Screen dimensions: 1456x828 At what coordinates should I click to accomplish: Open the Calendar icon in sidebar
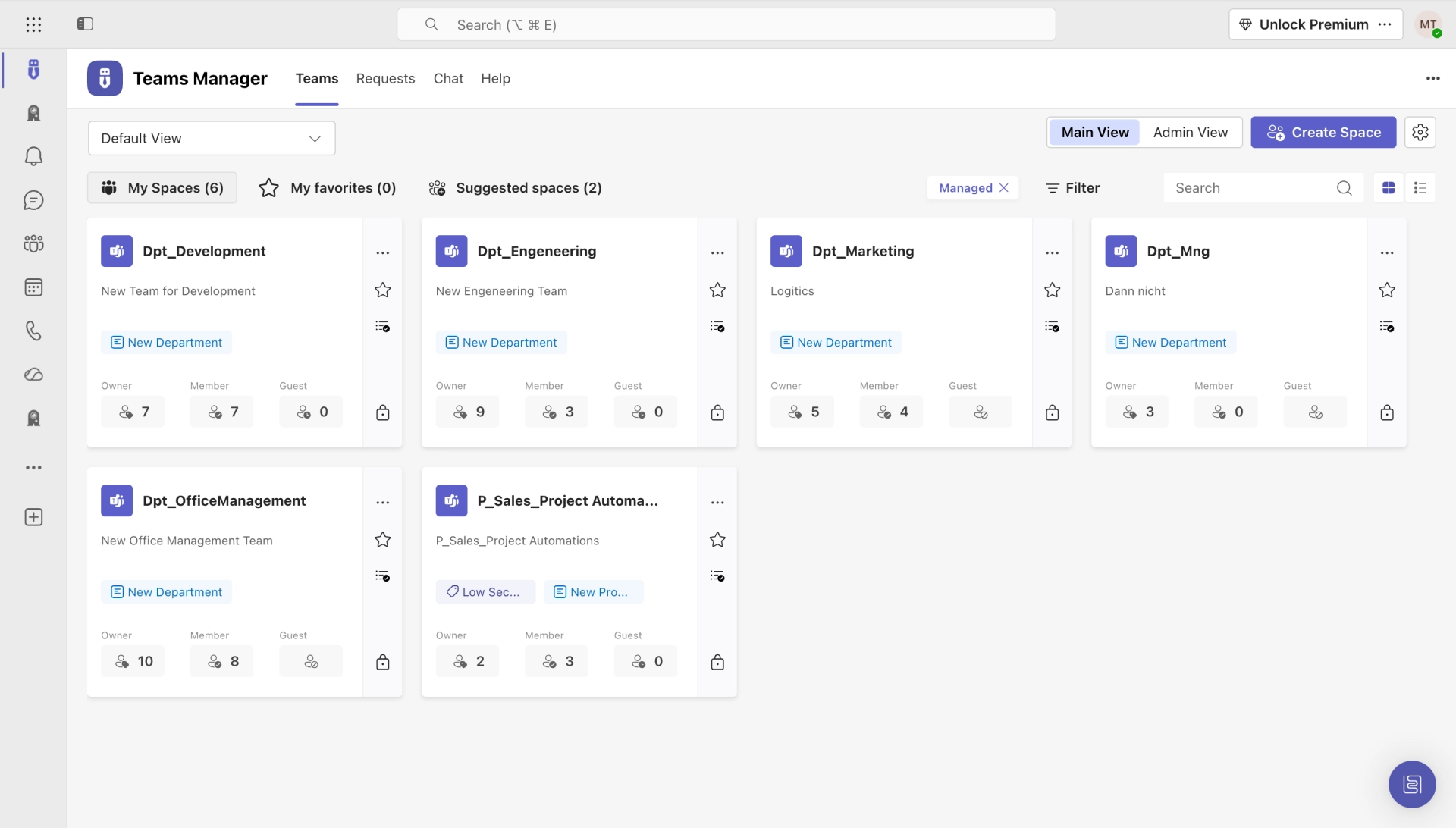[x=33, y=287]
